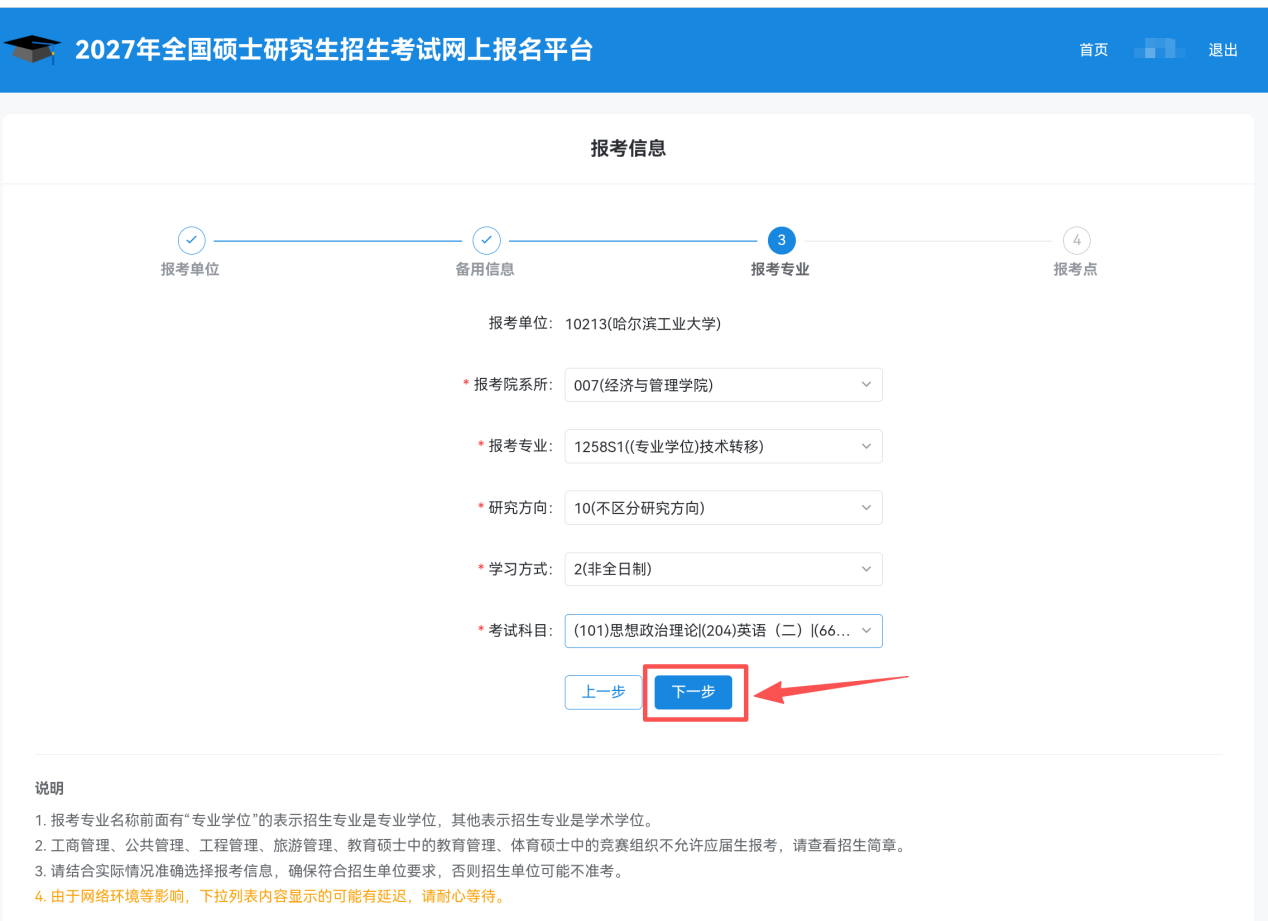This screenshot has height=921, width=1268.
Task: Click the 考试科目 field label
Action: tap(520, 631)
